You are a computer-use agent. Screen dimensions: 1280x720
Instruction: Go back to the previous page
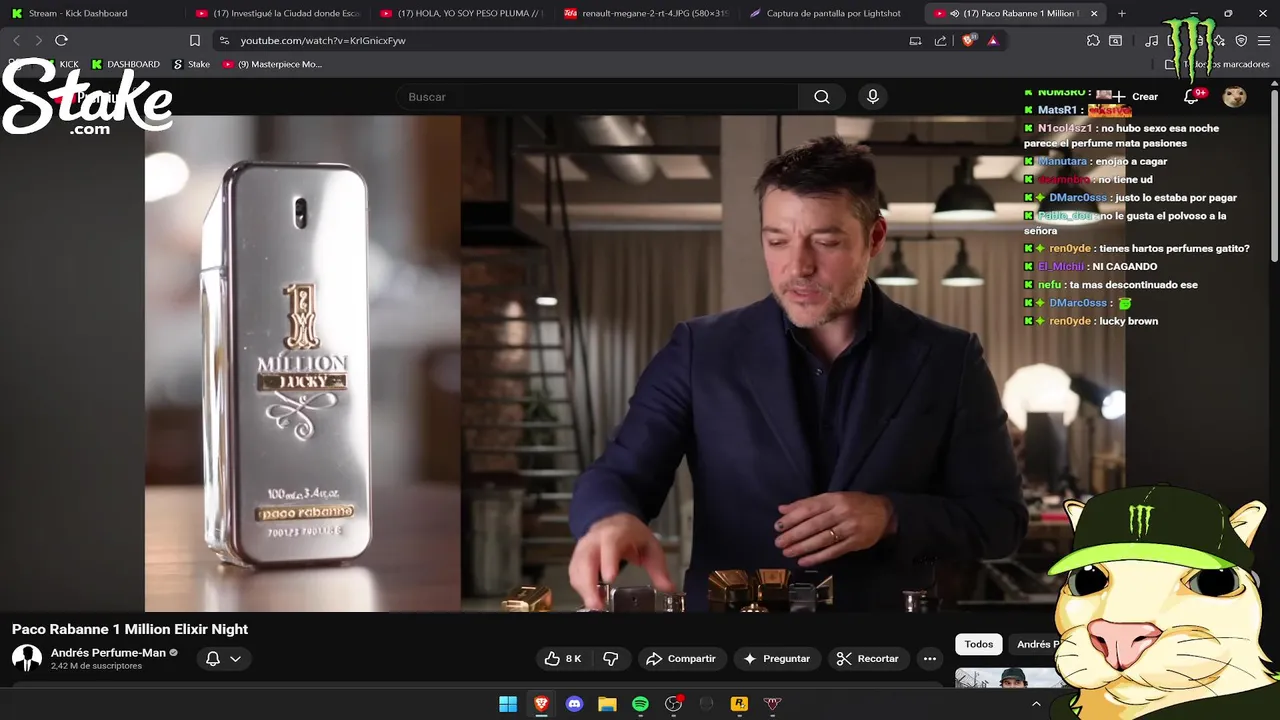point(17,40)
